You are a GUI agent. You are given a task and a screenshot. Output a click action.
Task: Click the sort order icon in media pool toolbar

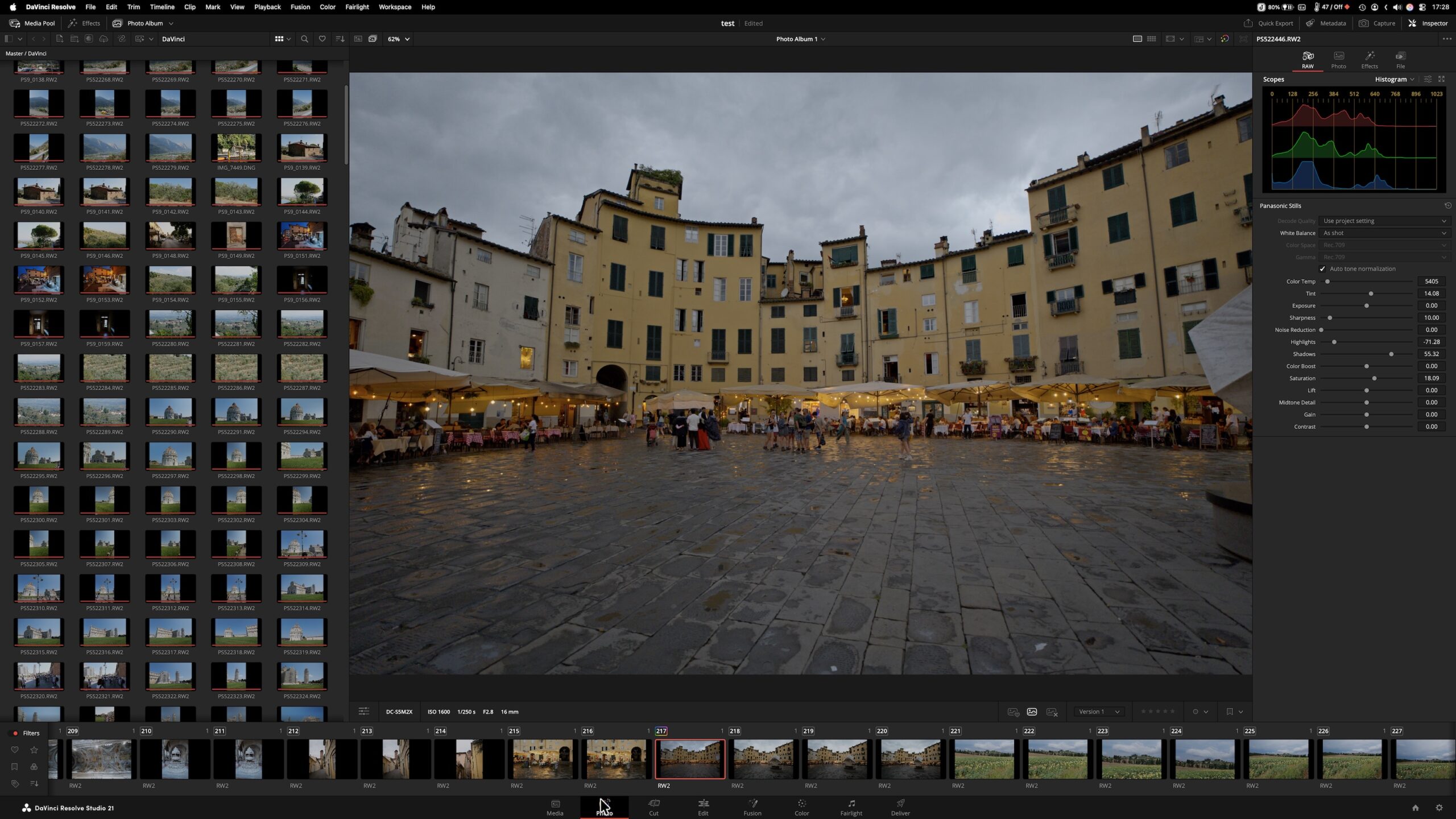tap(340, 39)
